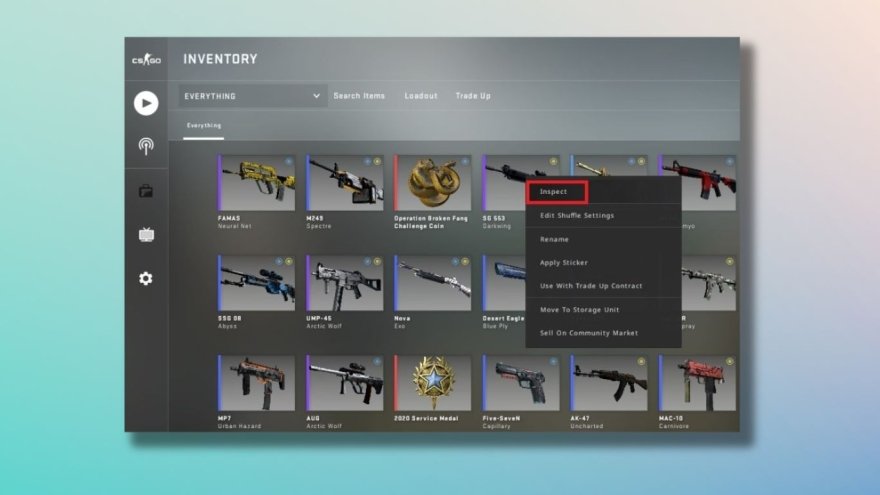Click yellow badge on SG 553 Darkwing
This screenshot has height=495, width=880.
tap(553, 162)
